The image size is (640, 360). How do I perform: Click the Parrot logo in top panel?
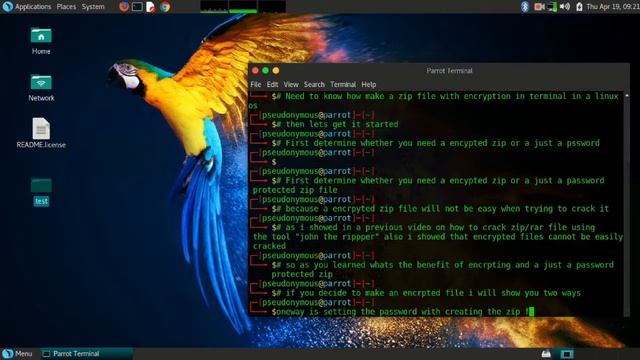tap(7, 7)
